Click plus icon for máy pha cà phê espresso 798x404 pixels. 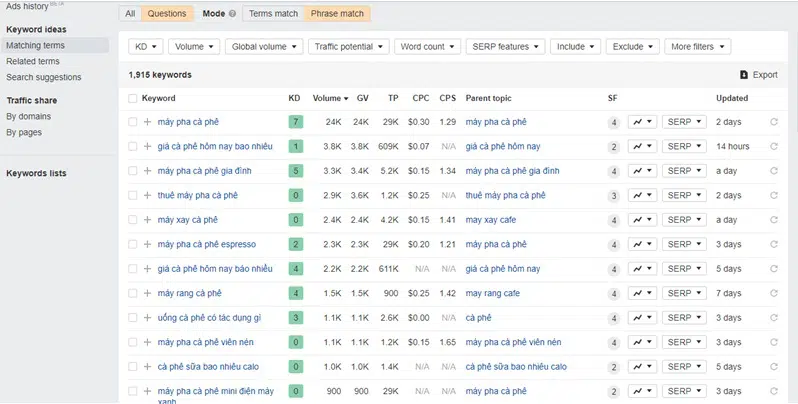pos(148,244)
